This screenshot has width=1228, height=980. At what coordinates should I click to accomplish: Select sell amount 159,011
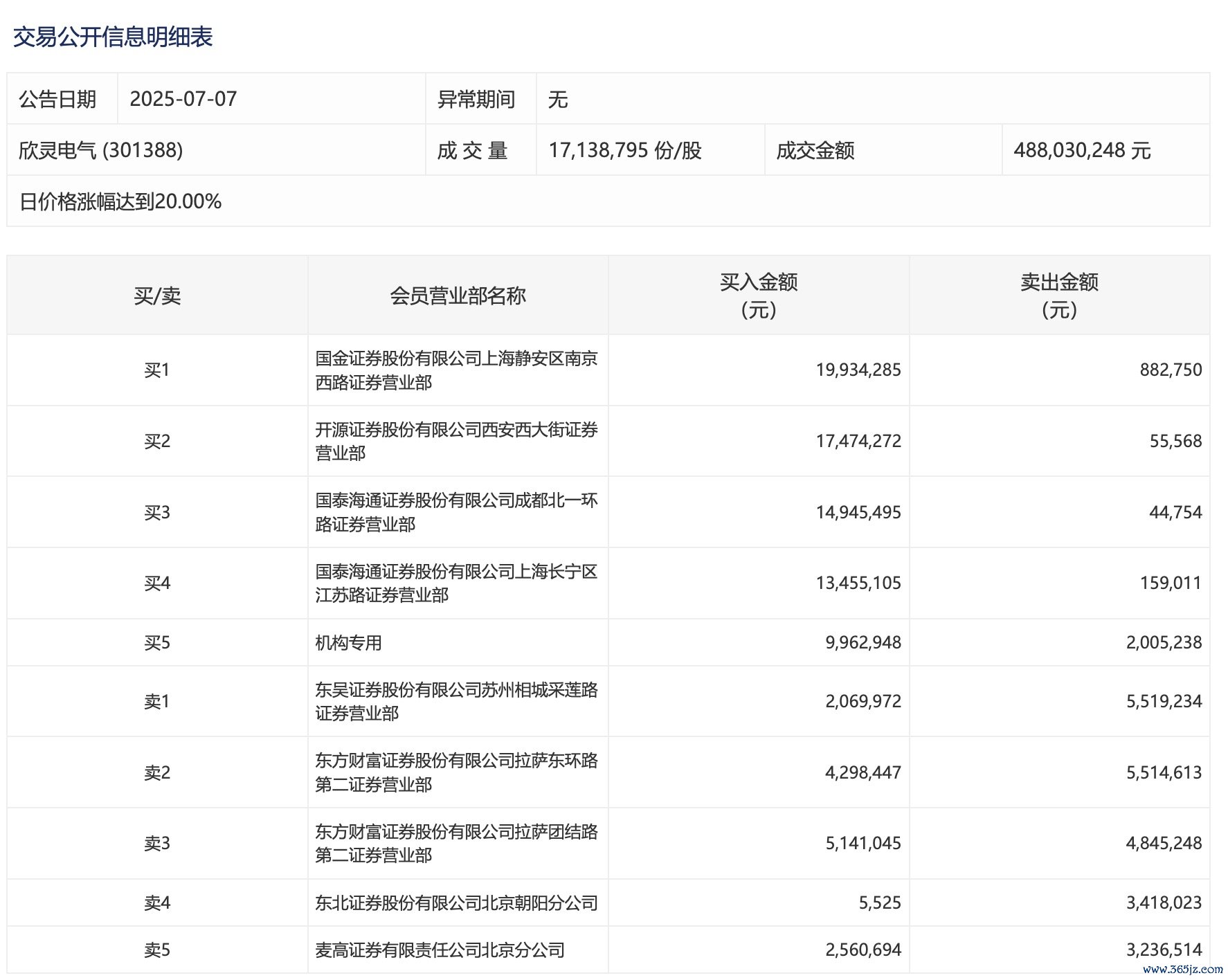(x=1171, y=583)
